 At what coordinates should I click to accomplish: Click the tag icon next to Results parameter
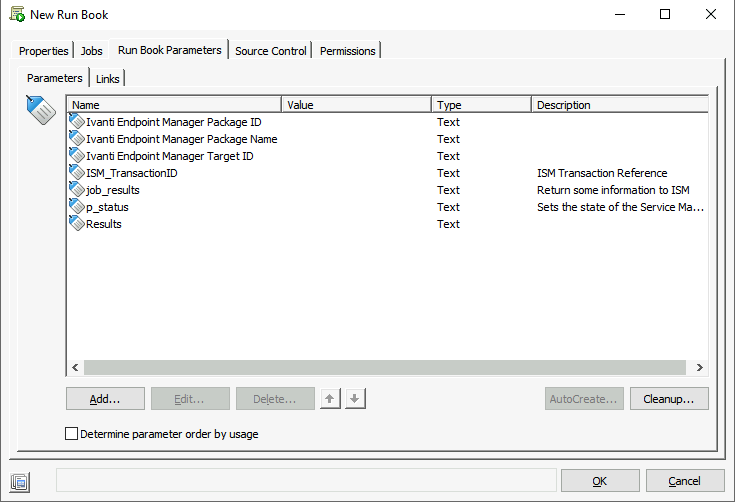pos(77,223)
